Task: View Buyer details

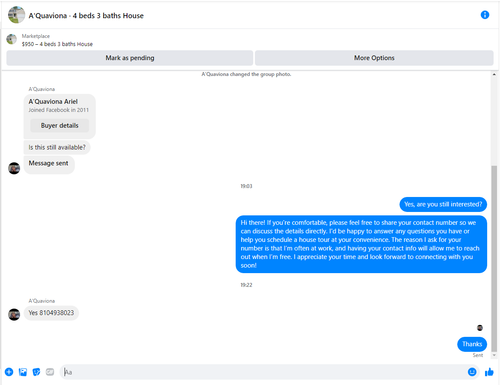Action: (x=60, y=126)
